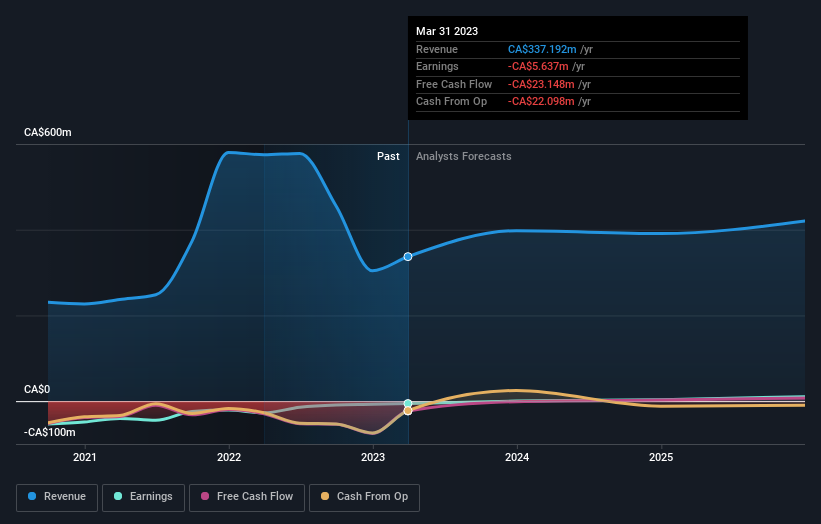Click the Earnings row label in tooltip
The width and height of the screenshot is (821, 524).
coord(437,66)
